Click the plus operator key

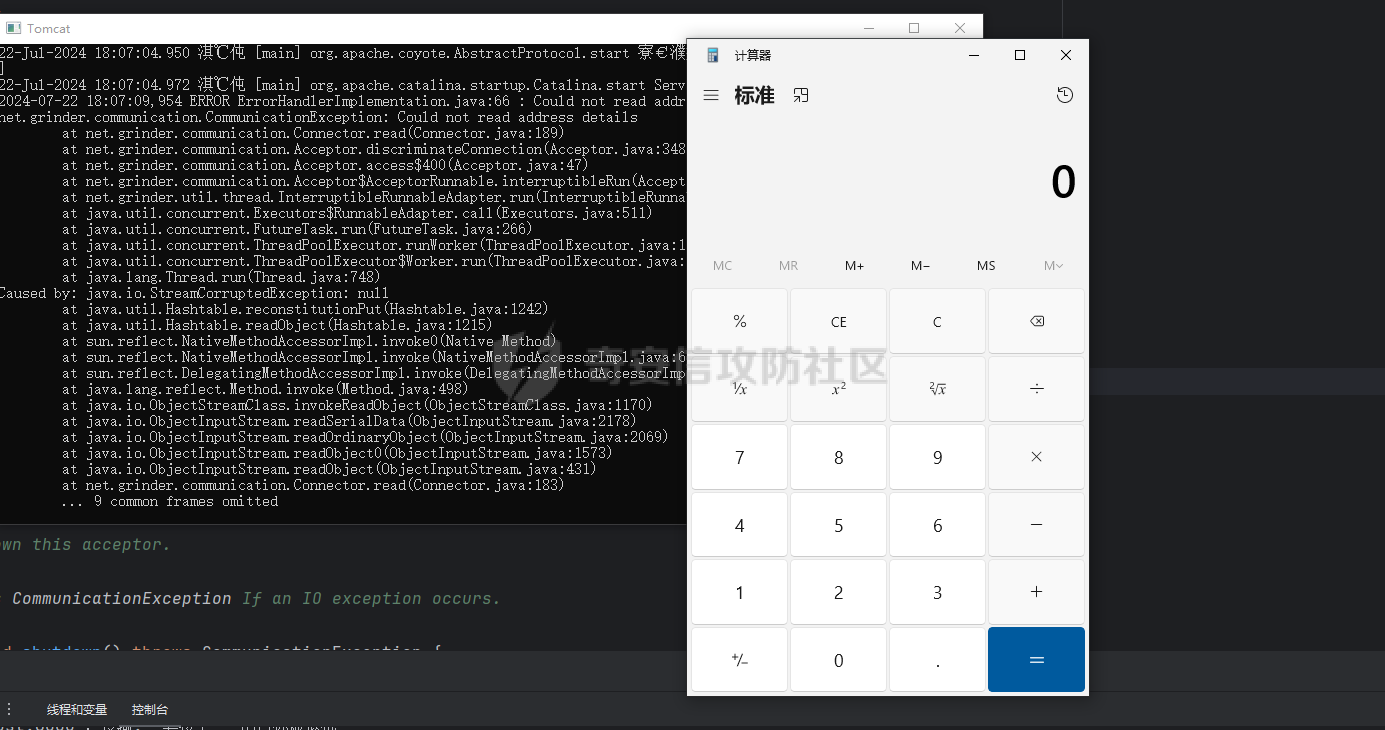(x=1036, y=592)
